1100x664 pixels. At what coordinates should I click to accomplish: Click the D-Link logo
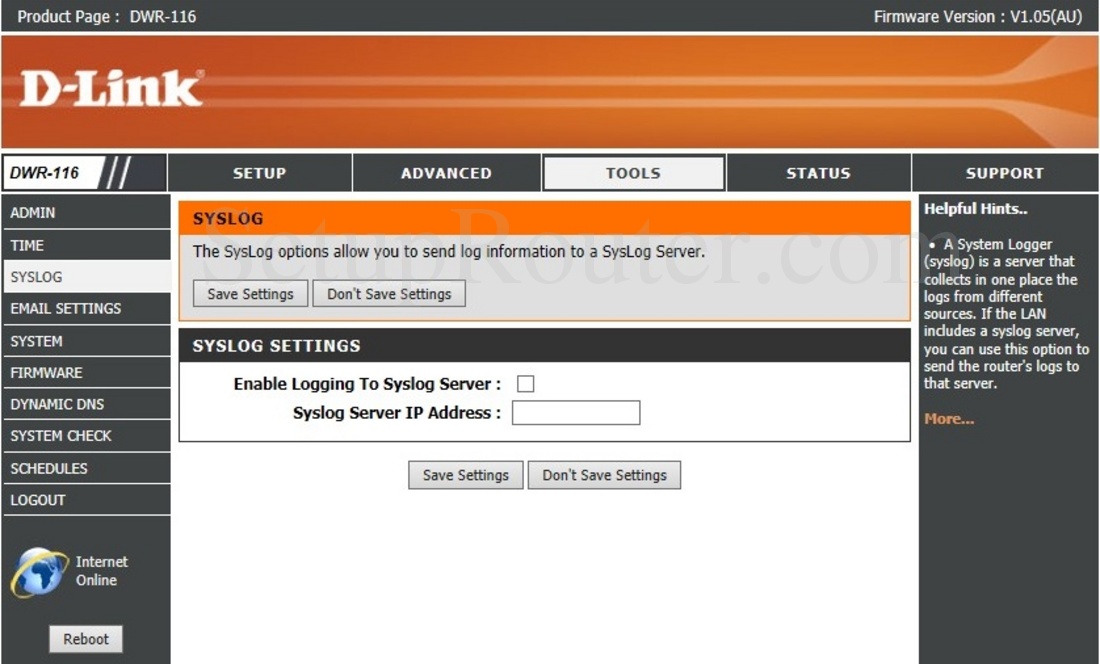(112, 88)
